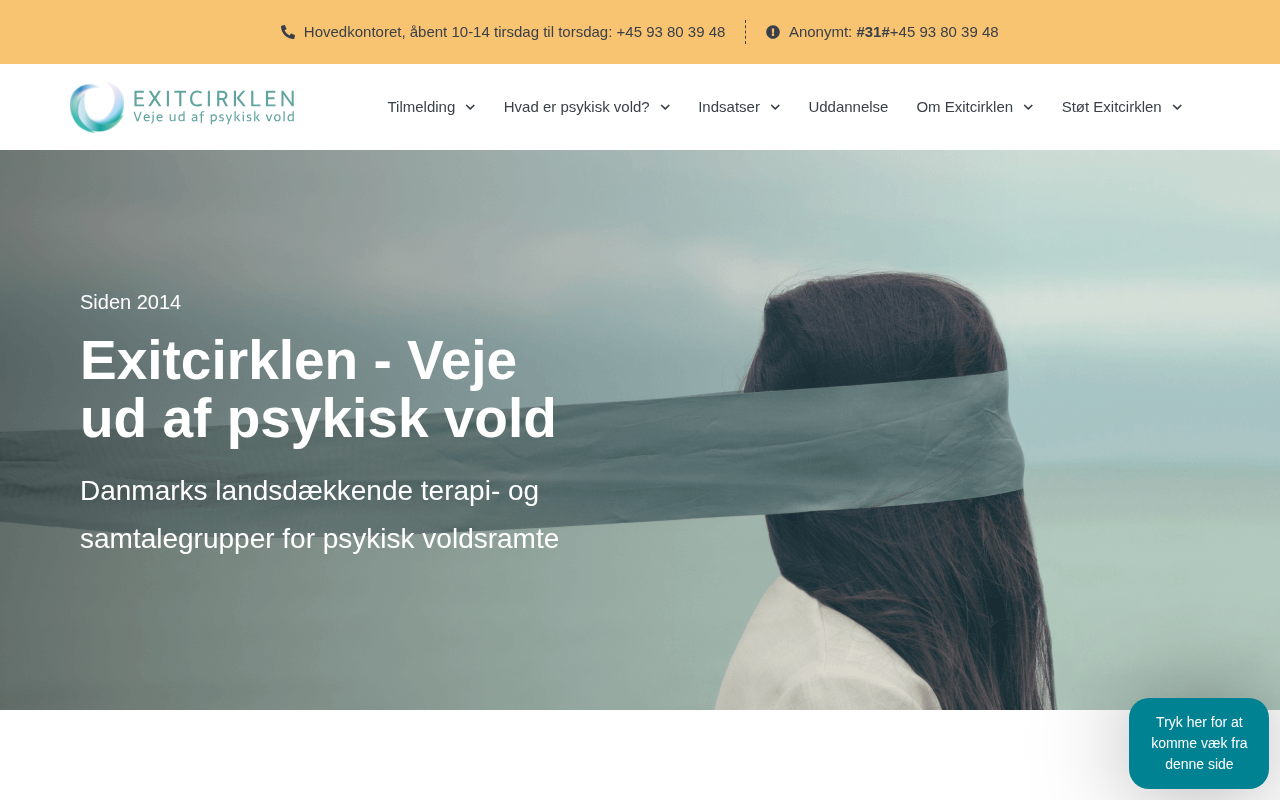The width and height of the screenshot is (1280, 800).
Task: Expand the Hvad er psykisk vold? chevron
Action: pyautogui.click(x=665, y=107)
